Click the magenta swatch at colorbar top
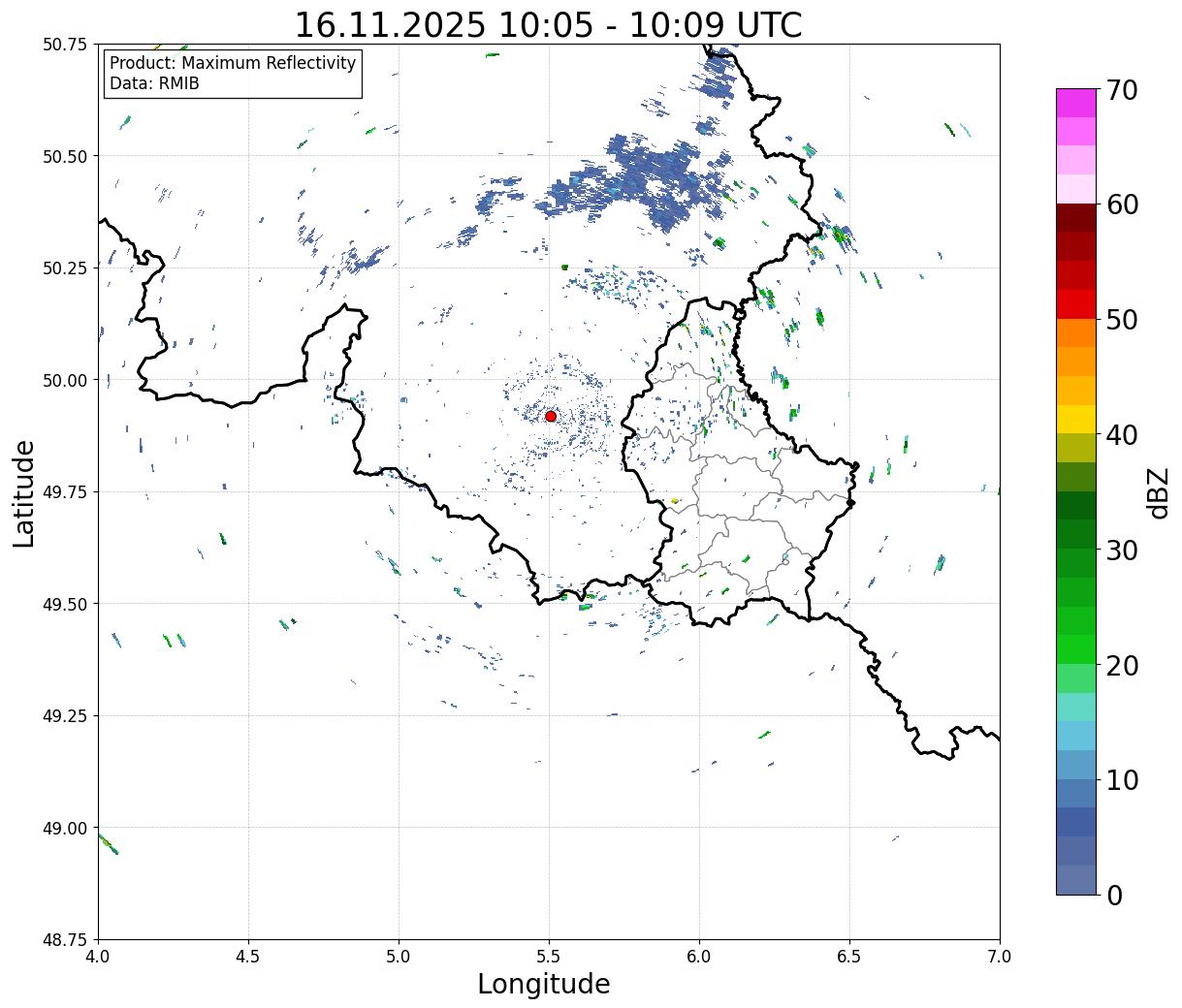The height and width of the screenshot is (1008, 1182). (x=1076, y=103)
